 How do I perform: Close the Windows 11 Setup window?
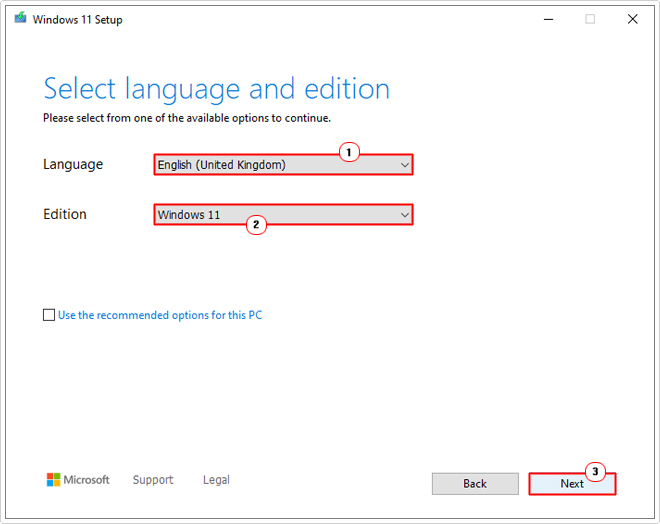pyautogui.click(x=632, y=19)
